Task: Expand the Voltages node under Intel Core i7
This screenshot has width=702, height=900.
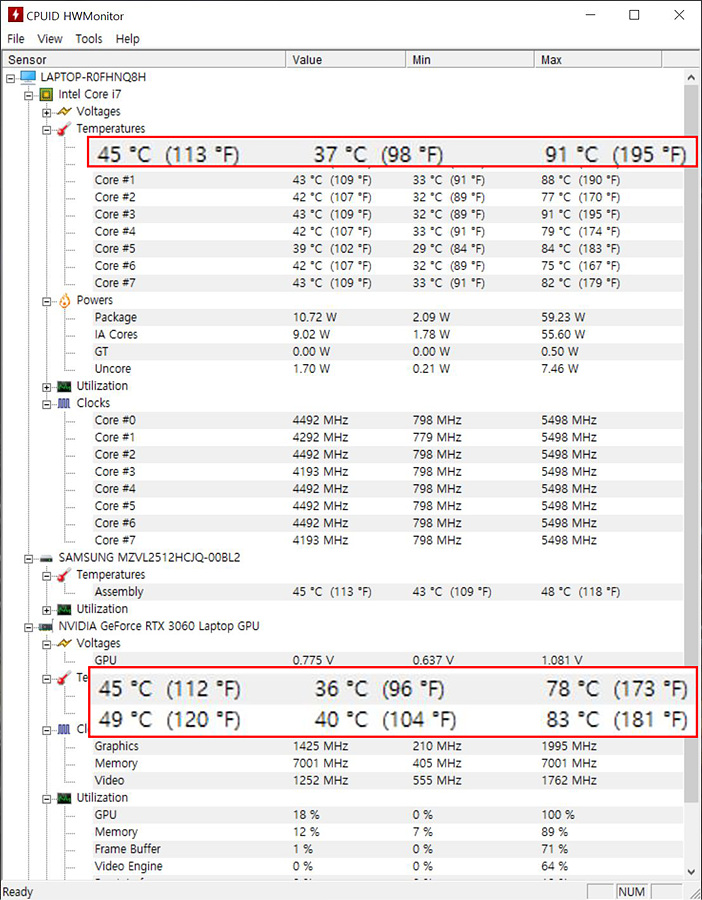Action: point(46,113)
